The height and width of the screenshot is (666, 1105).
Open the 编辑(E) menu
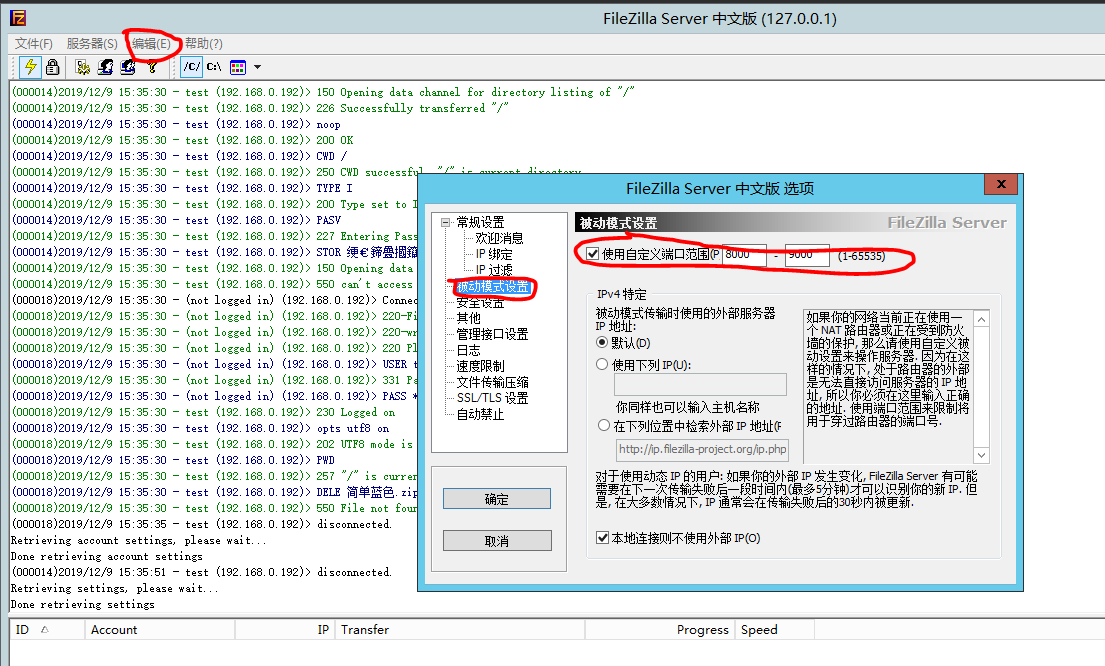point(152,44)
